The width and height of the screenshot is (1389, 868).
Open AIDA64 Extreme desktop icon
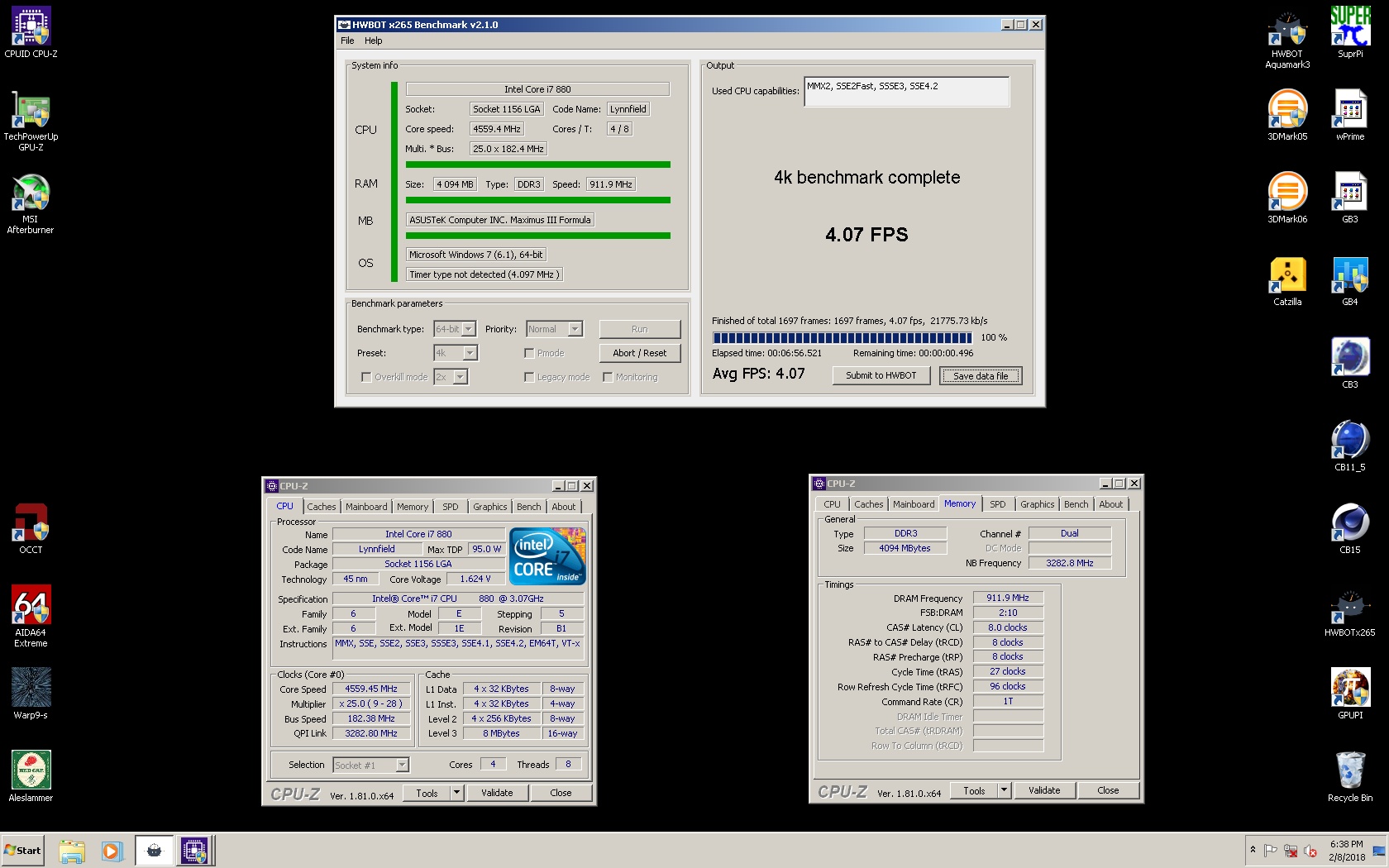tap(31, 616)
